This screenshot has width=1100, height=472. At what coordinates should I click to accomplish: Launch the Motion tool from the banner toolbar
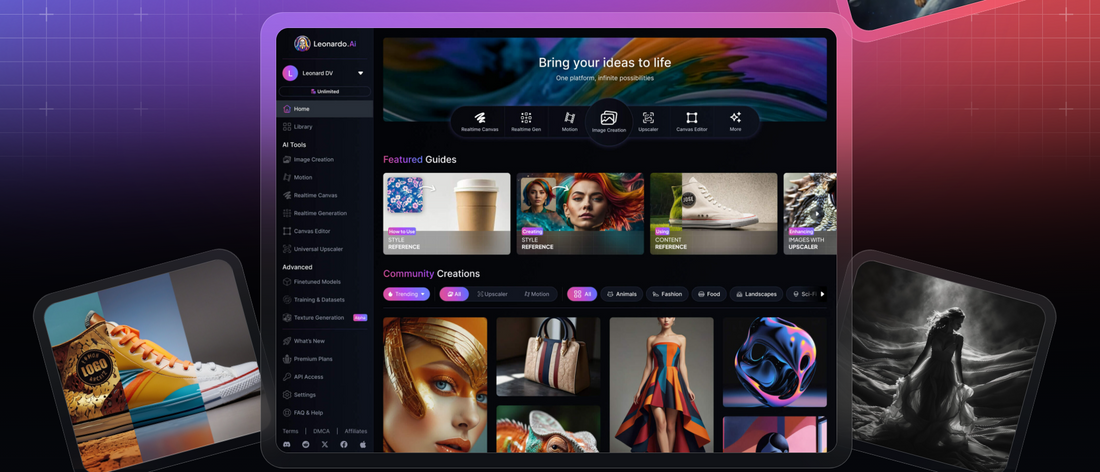click(x=569, y=121)
